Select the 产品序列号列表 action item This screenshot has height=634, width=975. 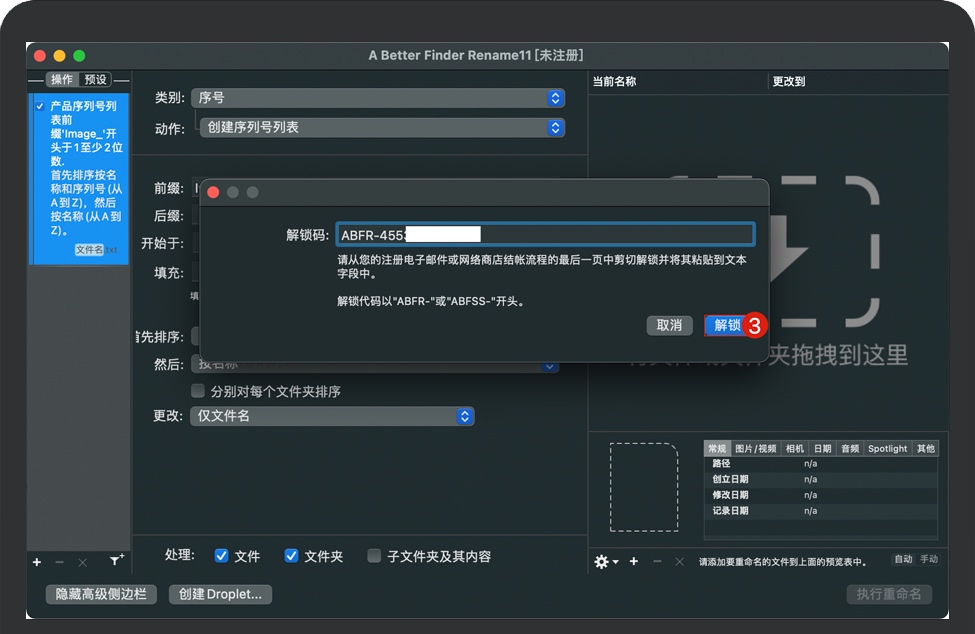pos(81,178)
